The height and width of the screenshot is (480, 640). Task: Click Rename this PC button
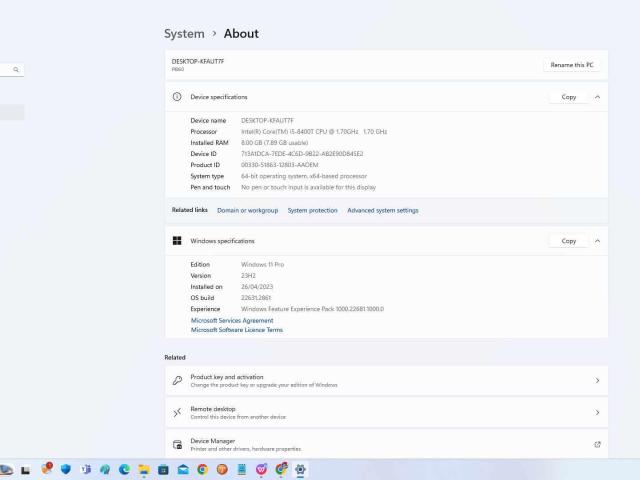tap(571, 65)
